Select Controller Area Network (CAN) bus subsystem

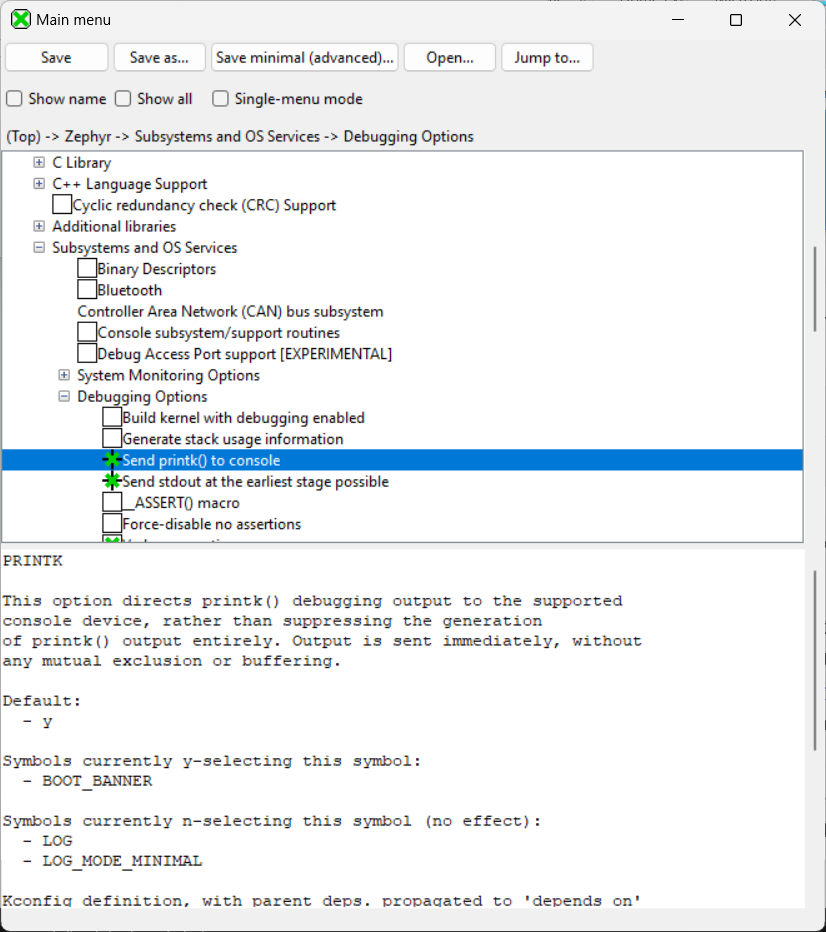(226, 311)
